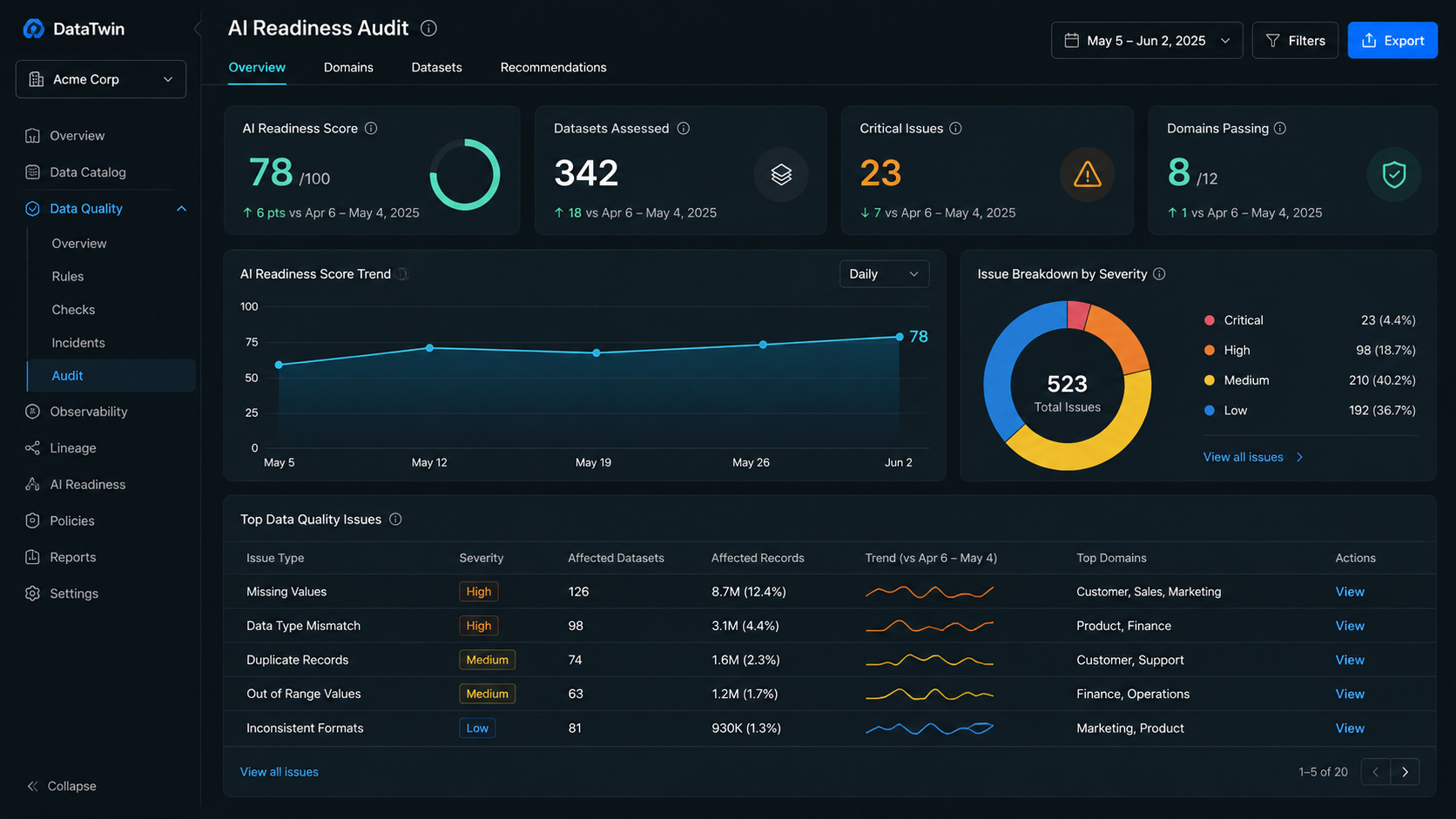The width and height of the screenshot is (1456, 819).
Task: Click the Observability sidebar icon
Action: 33,412
